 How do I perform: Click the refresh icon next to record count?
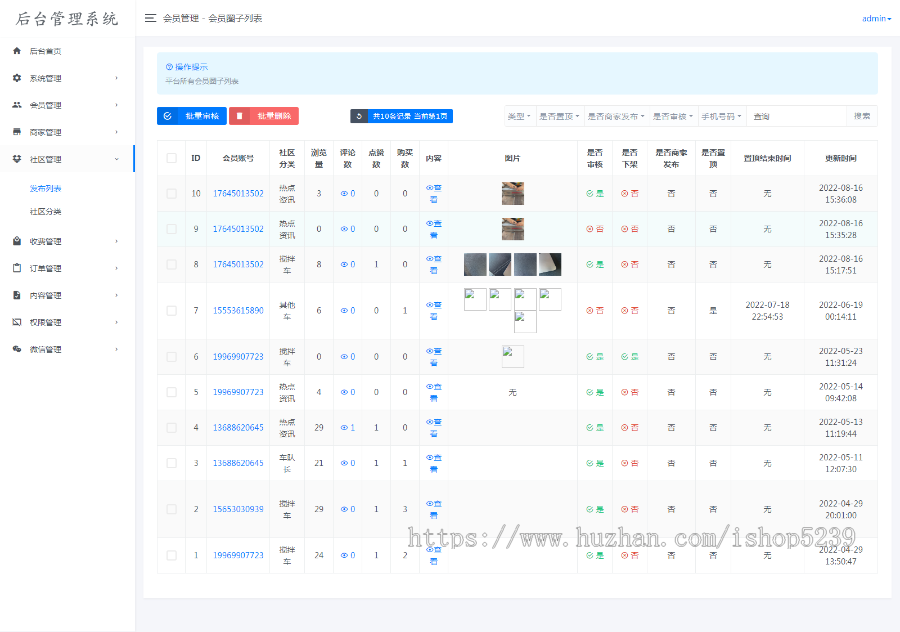click(359, 116)
